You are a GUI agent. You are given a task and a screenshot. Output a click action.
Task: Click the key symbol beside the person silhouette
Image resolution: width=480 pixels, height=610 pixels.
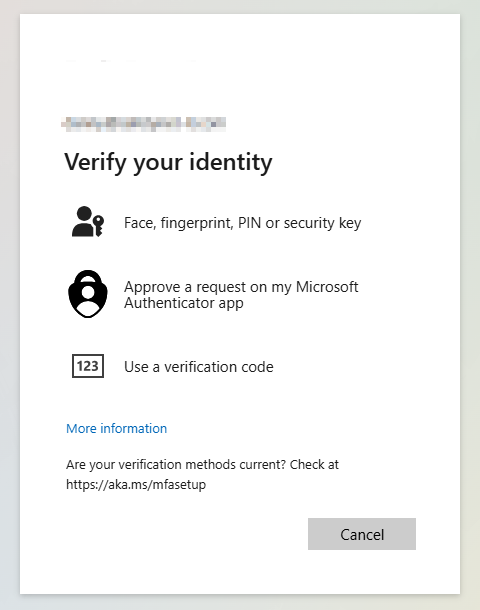coord(99,225)
